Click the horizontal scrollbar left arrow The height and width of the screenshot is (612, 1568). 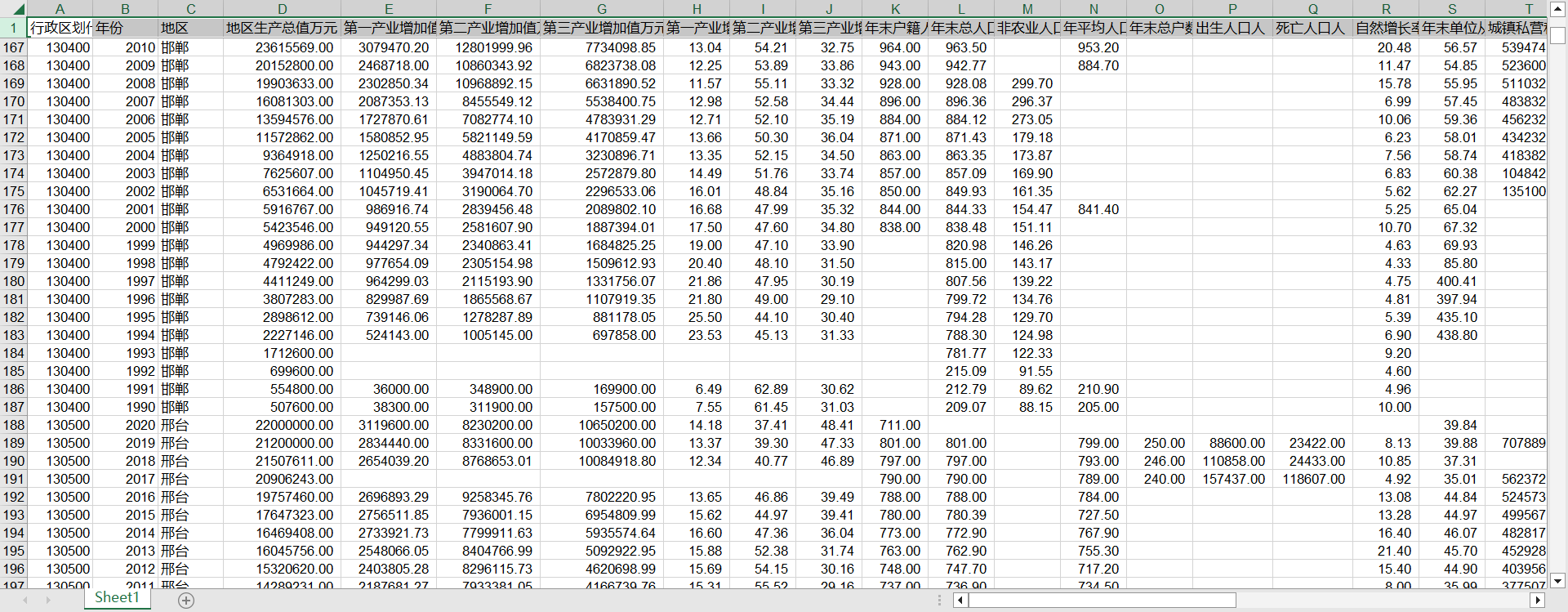tap(960, 601)
